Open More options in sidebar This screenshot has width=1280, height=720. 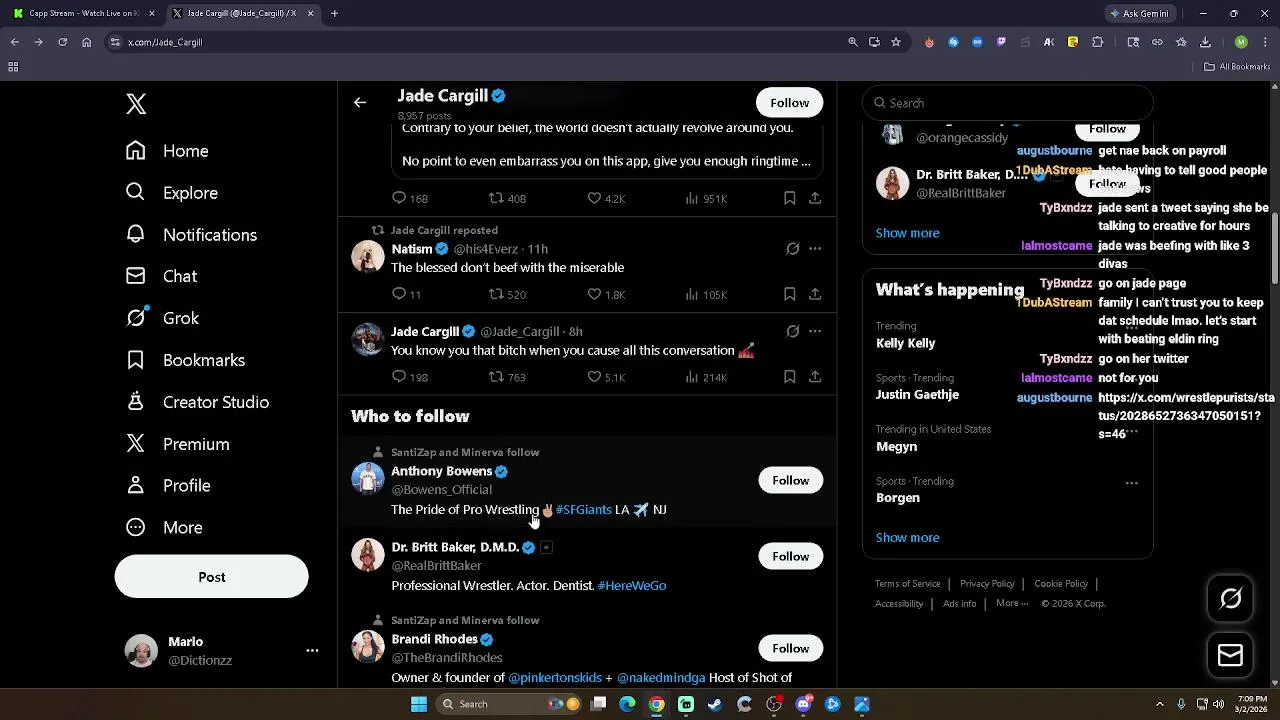pos(163,527)
